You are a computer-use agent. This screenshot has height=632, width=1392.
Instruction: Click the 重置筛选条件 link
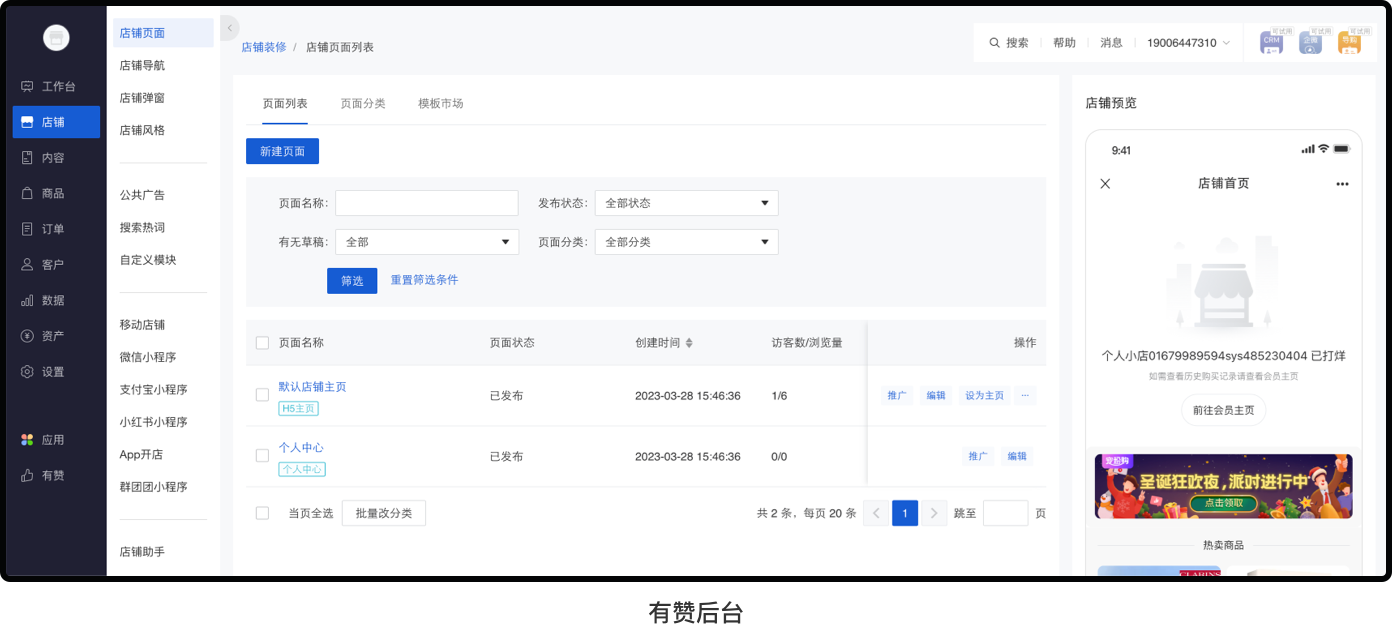[424, 280]
